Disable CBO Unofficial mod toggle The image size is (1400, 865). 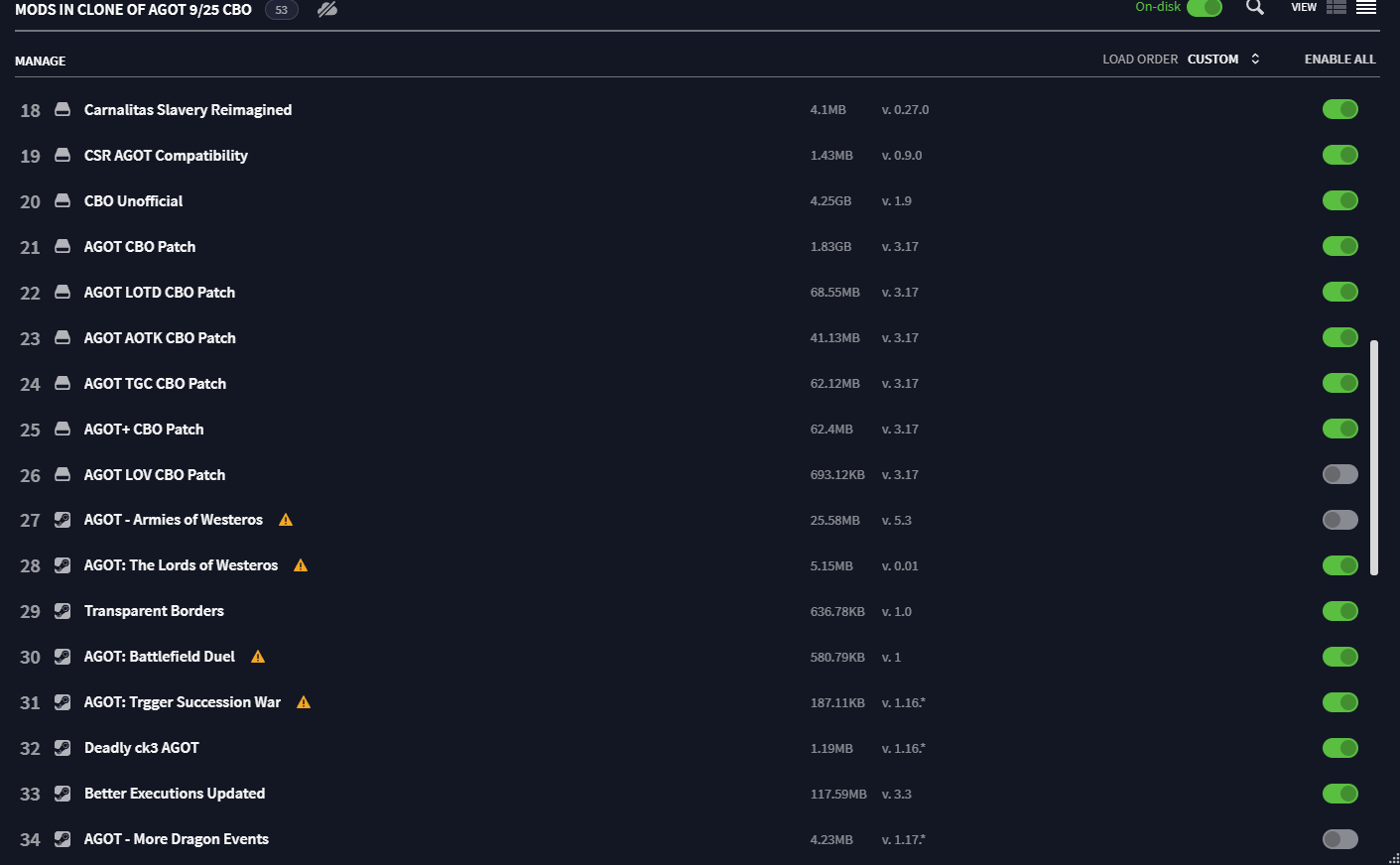tap(1340, 200)
